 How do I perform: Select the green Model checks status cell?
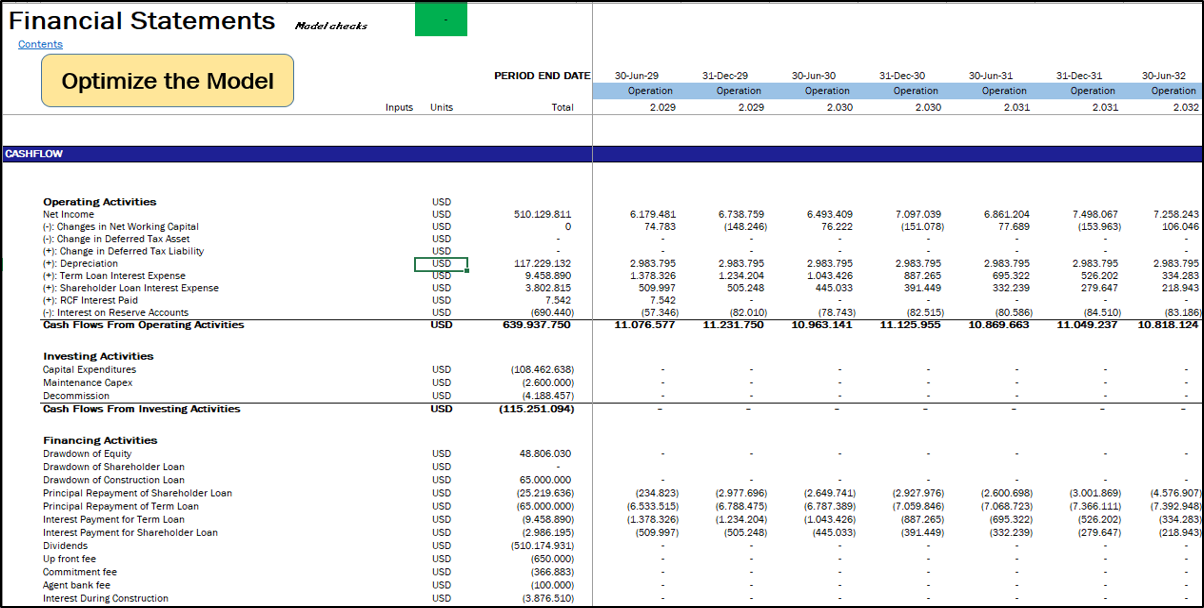[441, 19]
